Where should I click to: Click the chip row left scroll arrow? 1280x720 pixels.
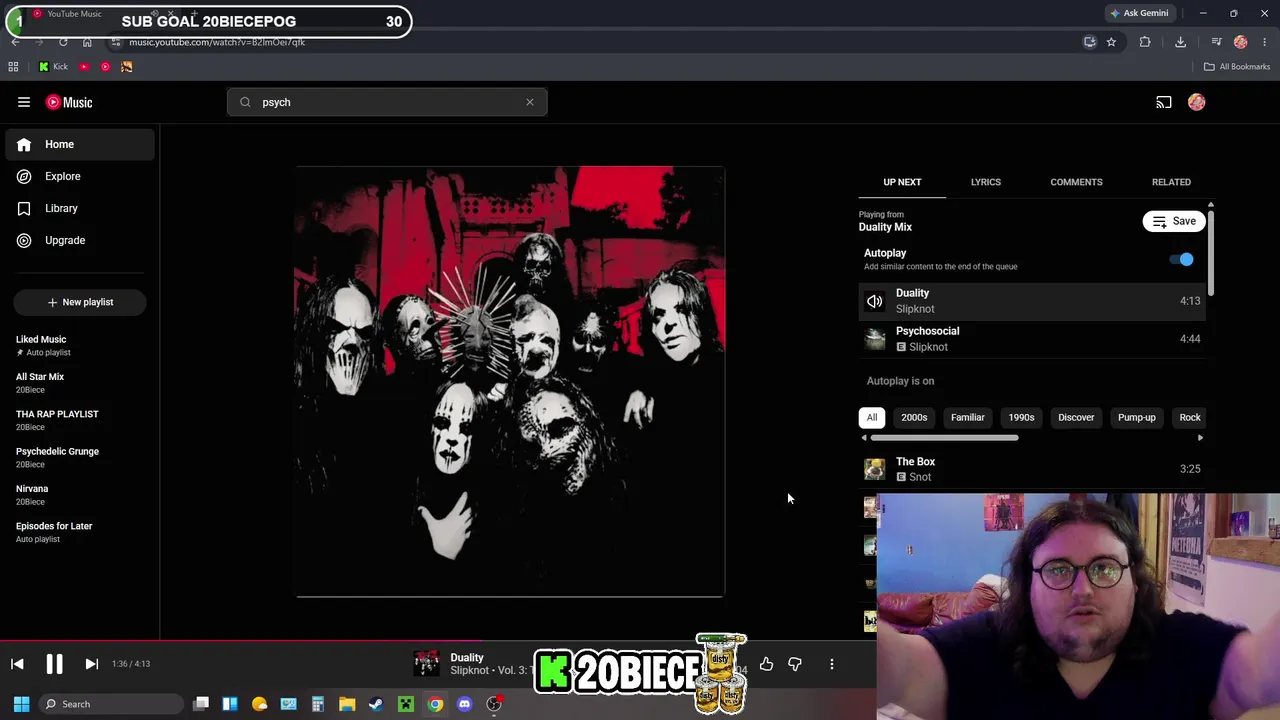click(864, 438)
